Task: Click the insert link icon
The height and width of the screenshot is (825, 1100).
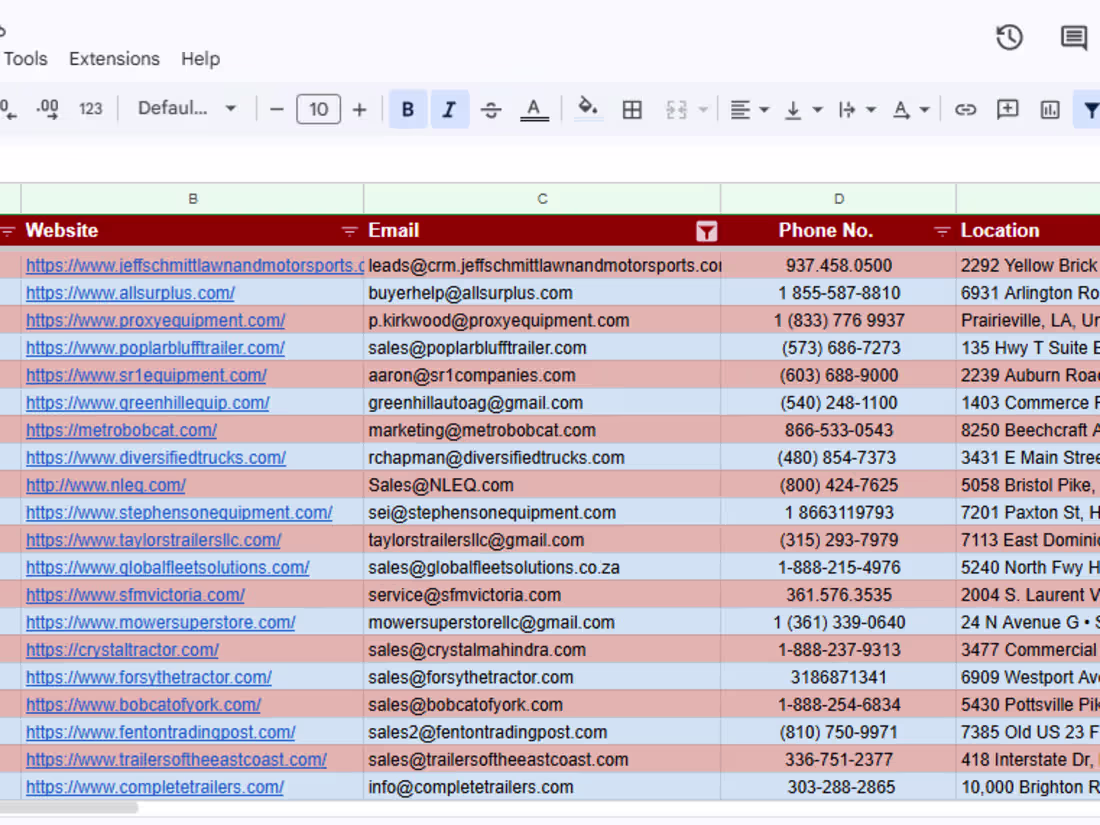Action: tap(965, 109)
